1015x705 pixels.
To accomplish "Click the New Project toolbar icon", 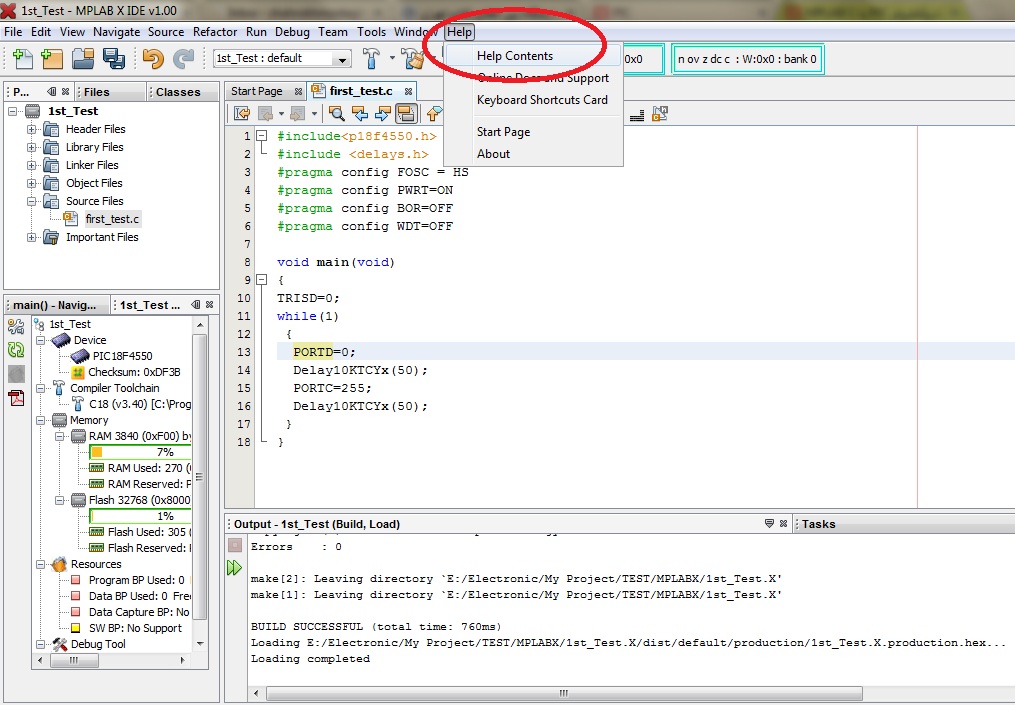I will pos(52,59).
